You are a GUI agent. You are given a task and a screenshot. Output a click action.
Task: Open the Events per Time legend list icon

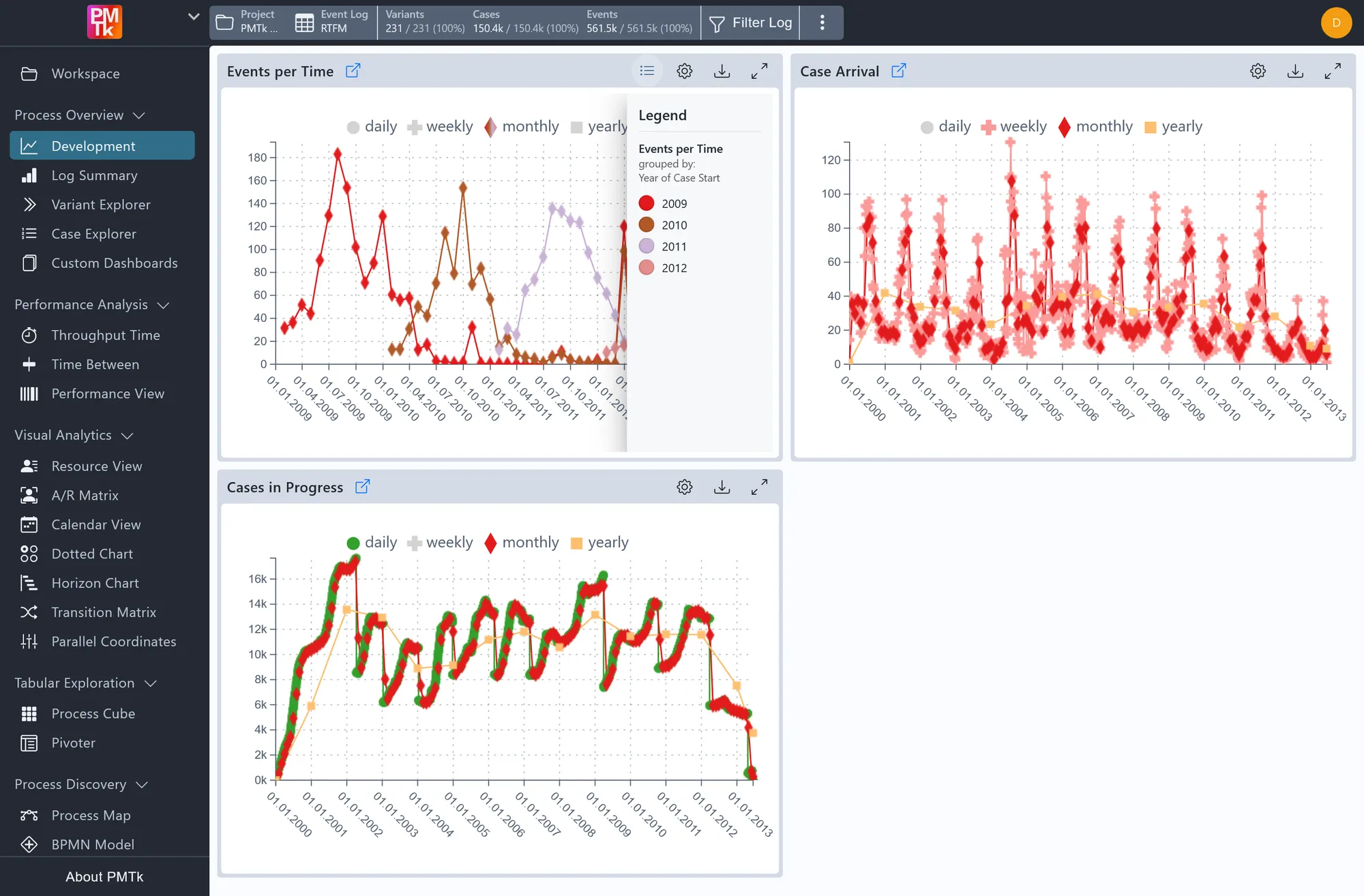click(647, 71)
